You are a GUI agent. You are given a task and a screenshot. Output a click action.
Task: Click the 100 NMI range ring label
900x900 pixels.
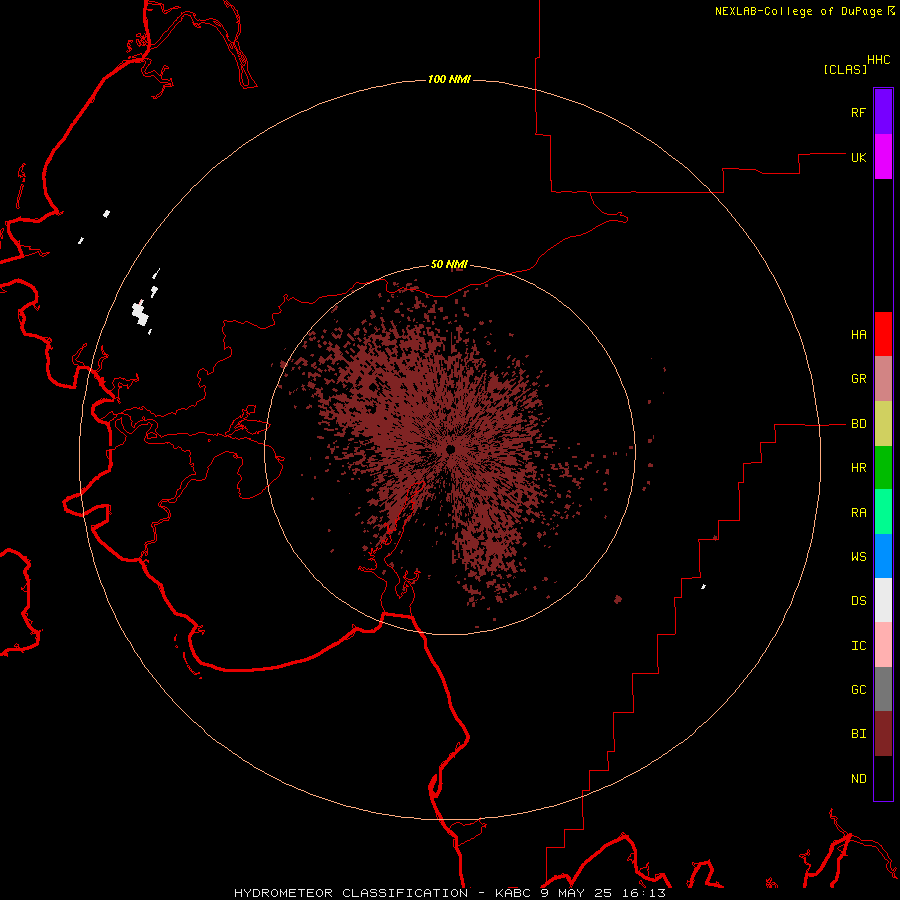(449, 79)
